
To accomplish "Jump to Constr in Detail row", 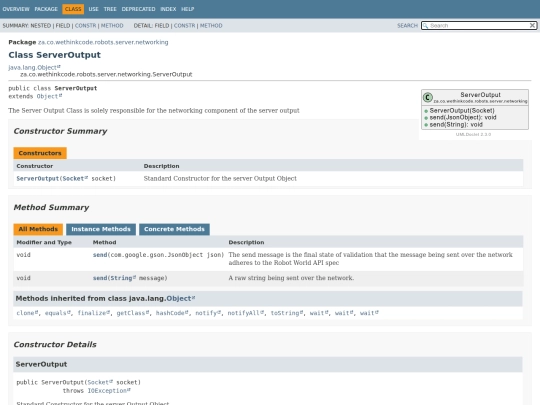I will point(184,25).
